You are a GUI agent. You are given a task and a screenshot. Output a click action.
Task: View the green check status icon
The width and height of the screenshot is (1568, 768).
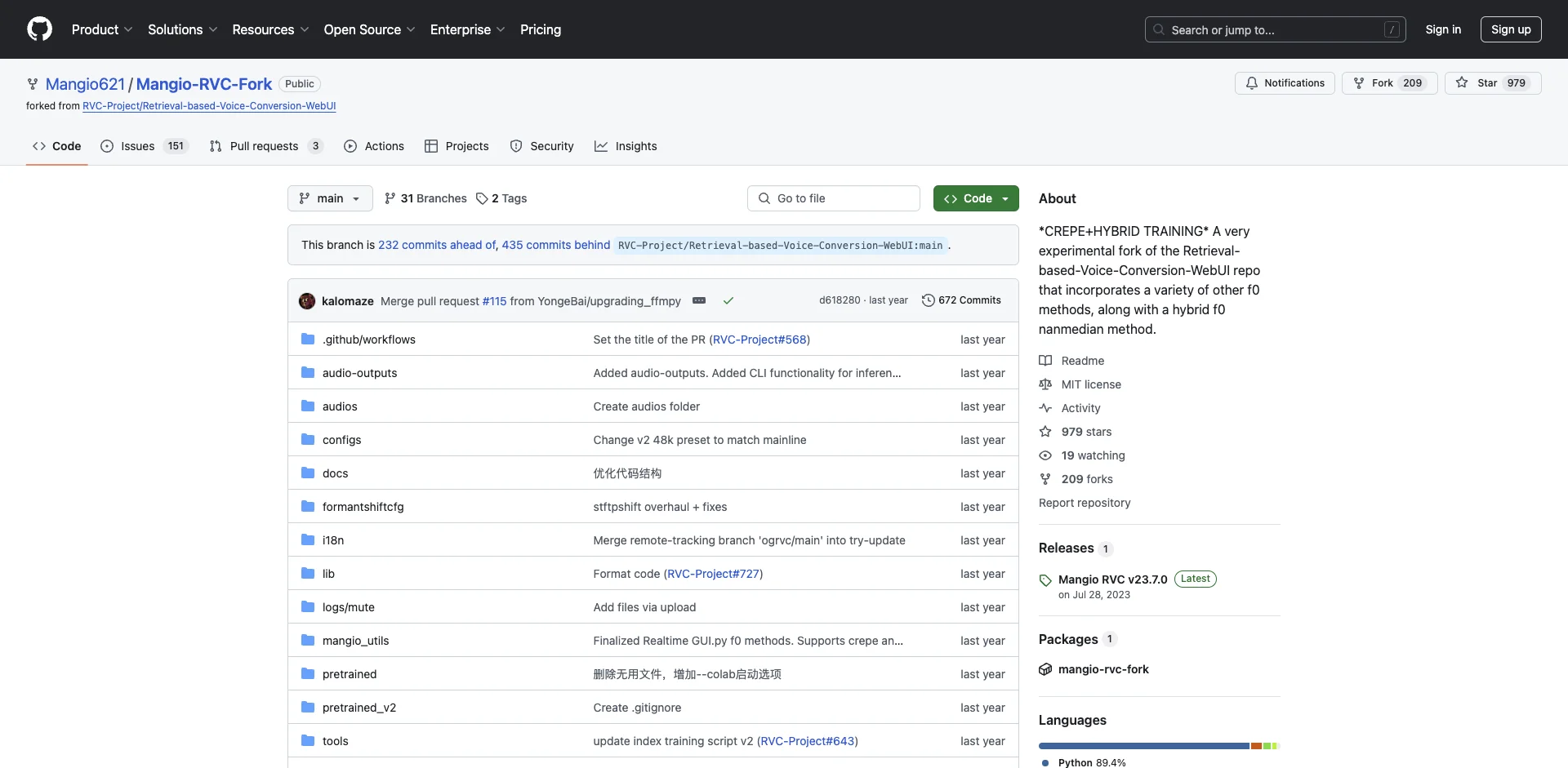(728, 301)
